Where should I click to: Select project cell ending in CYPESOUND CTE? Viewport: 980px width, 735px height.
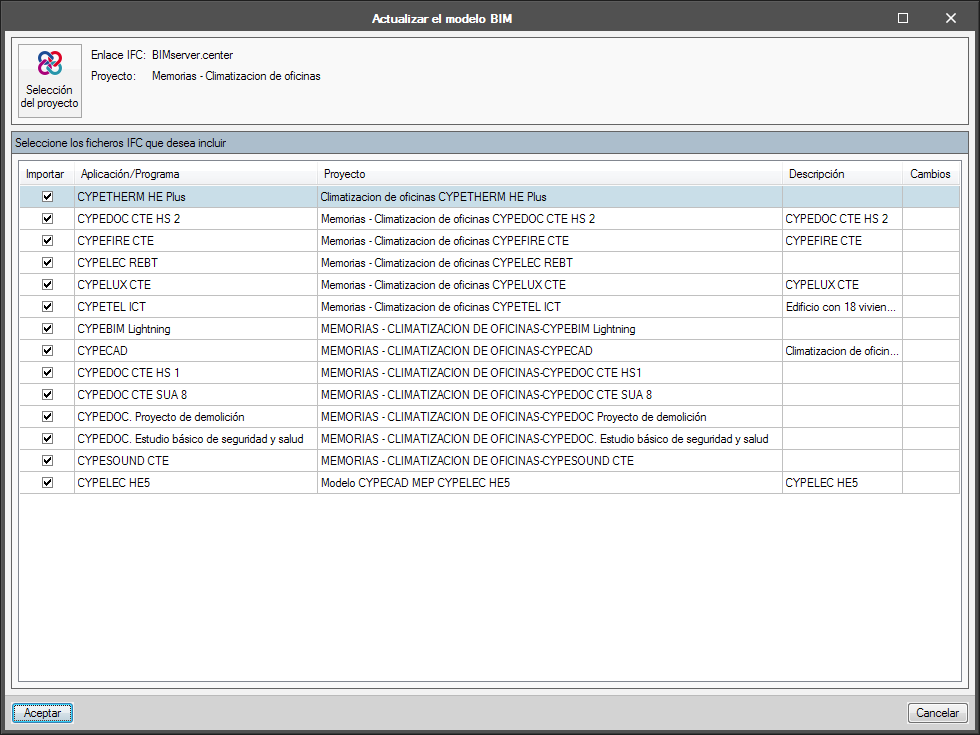point(550,461)
